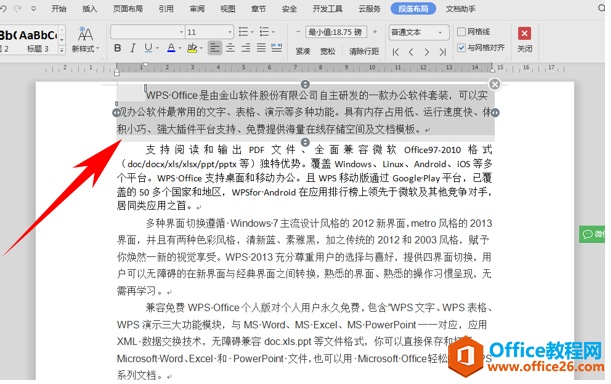Screen dimensions: 611x384
Task: Open the 文档助手 tab
Action: pyautogui.click(x=461, y=9)
